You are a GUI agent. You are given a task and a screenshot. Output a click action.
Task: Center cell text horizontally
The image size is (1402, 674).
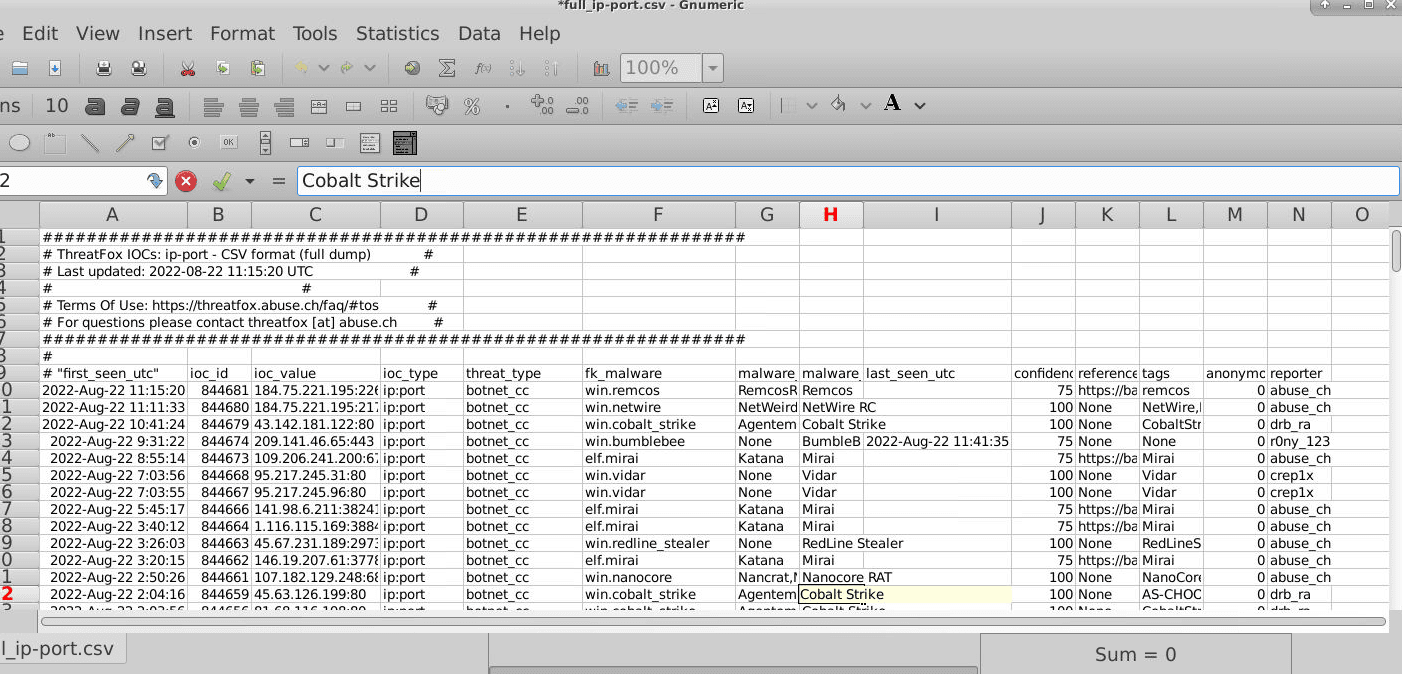pyautogui.click(x=249, y=105)
